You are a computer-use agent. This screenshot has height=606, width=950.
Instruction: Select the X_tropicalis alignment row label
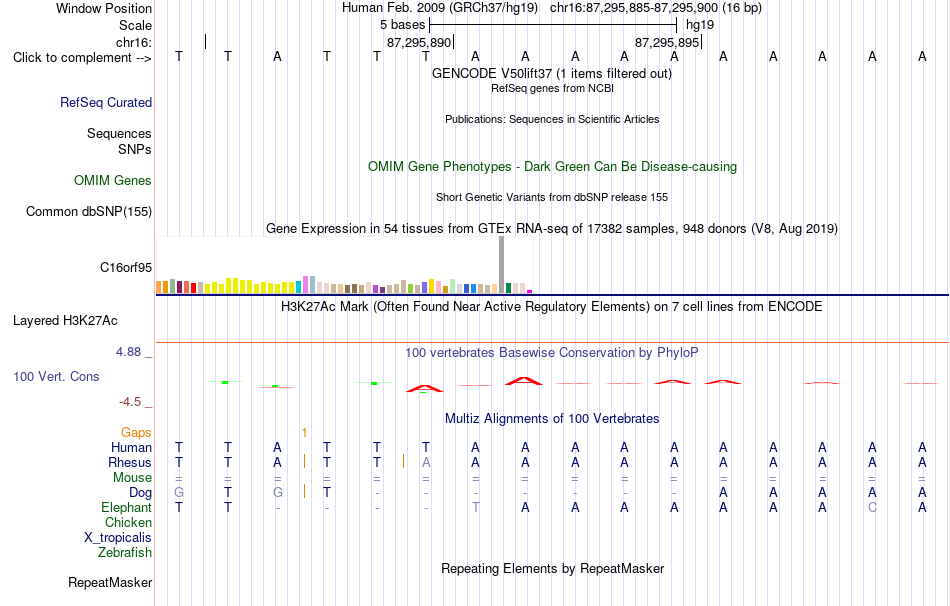click(x=118, y=538)
